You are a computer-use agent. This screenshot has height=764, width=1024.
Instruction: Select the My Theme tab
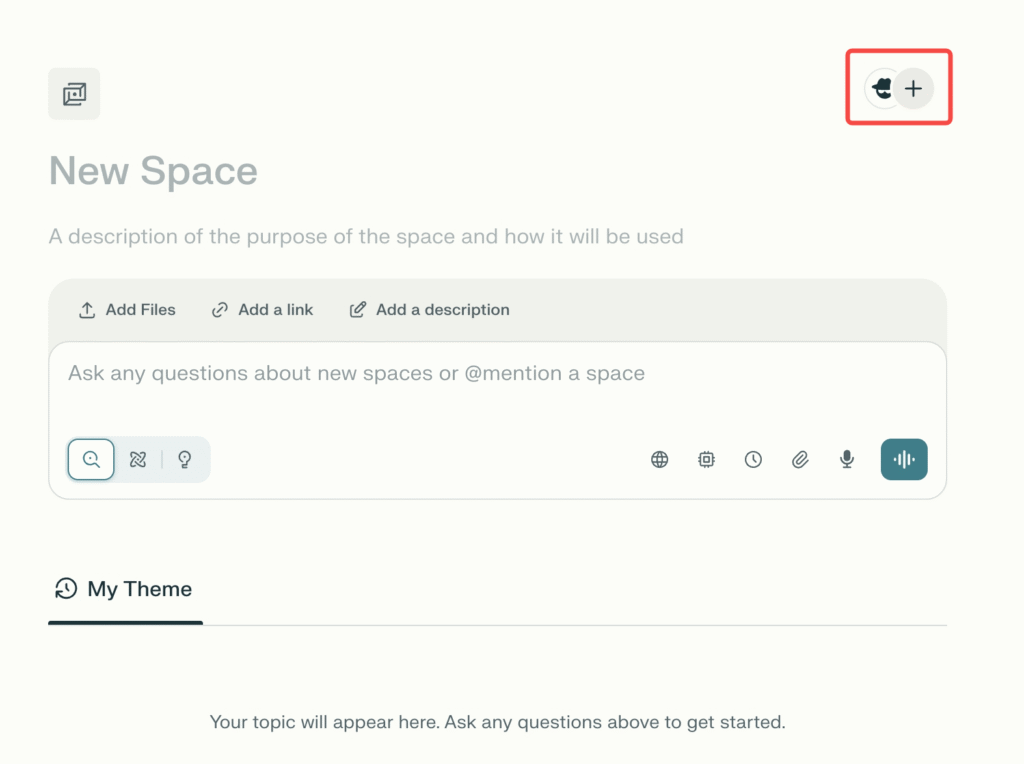(125, 589)
